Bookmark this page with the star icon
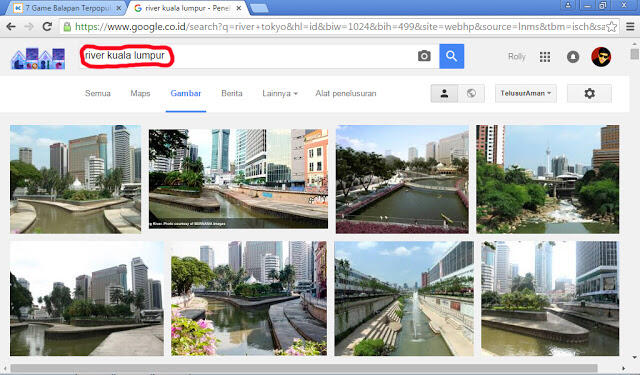Viewport: 640px width, 375px height. (x=611, y=27)
